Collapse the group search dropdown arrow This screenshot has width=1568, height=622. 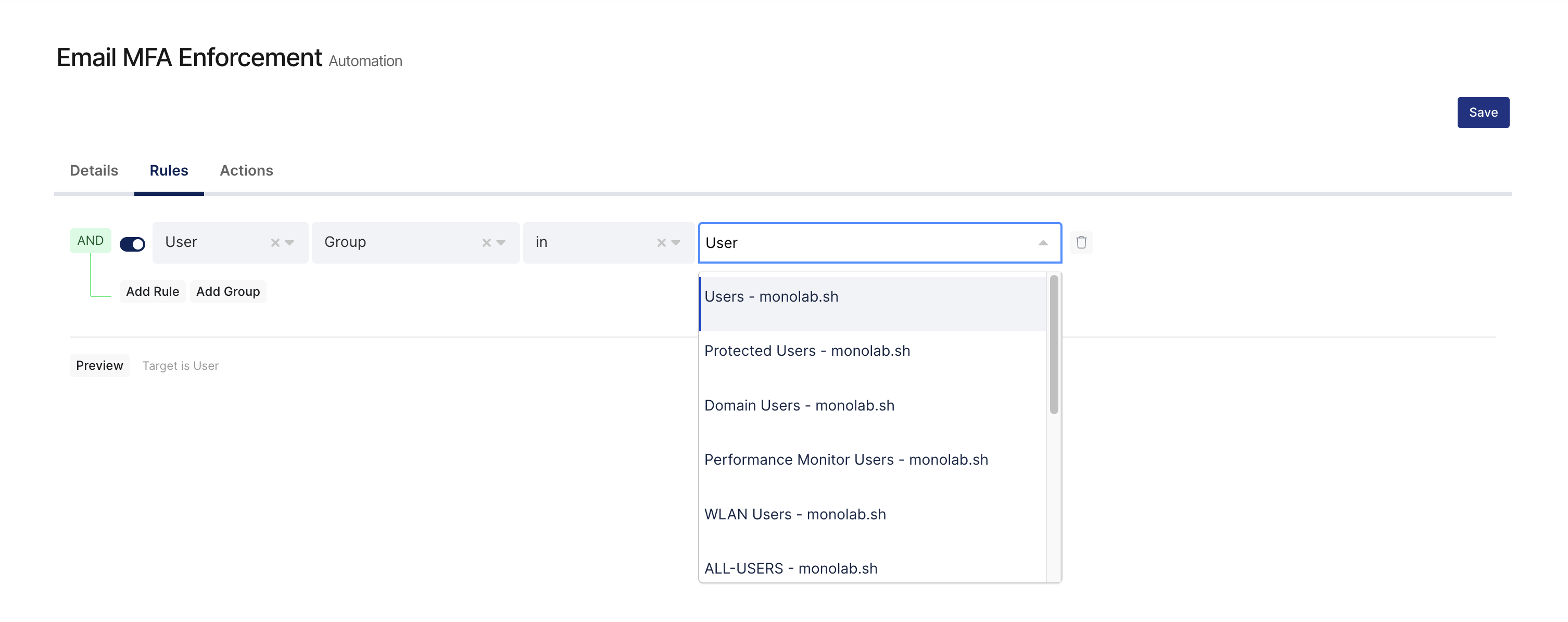pyautogui.click(x=1043, y=243)
